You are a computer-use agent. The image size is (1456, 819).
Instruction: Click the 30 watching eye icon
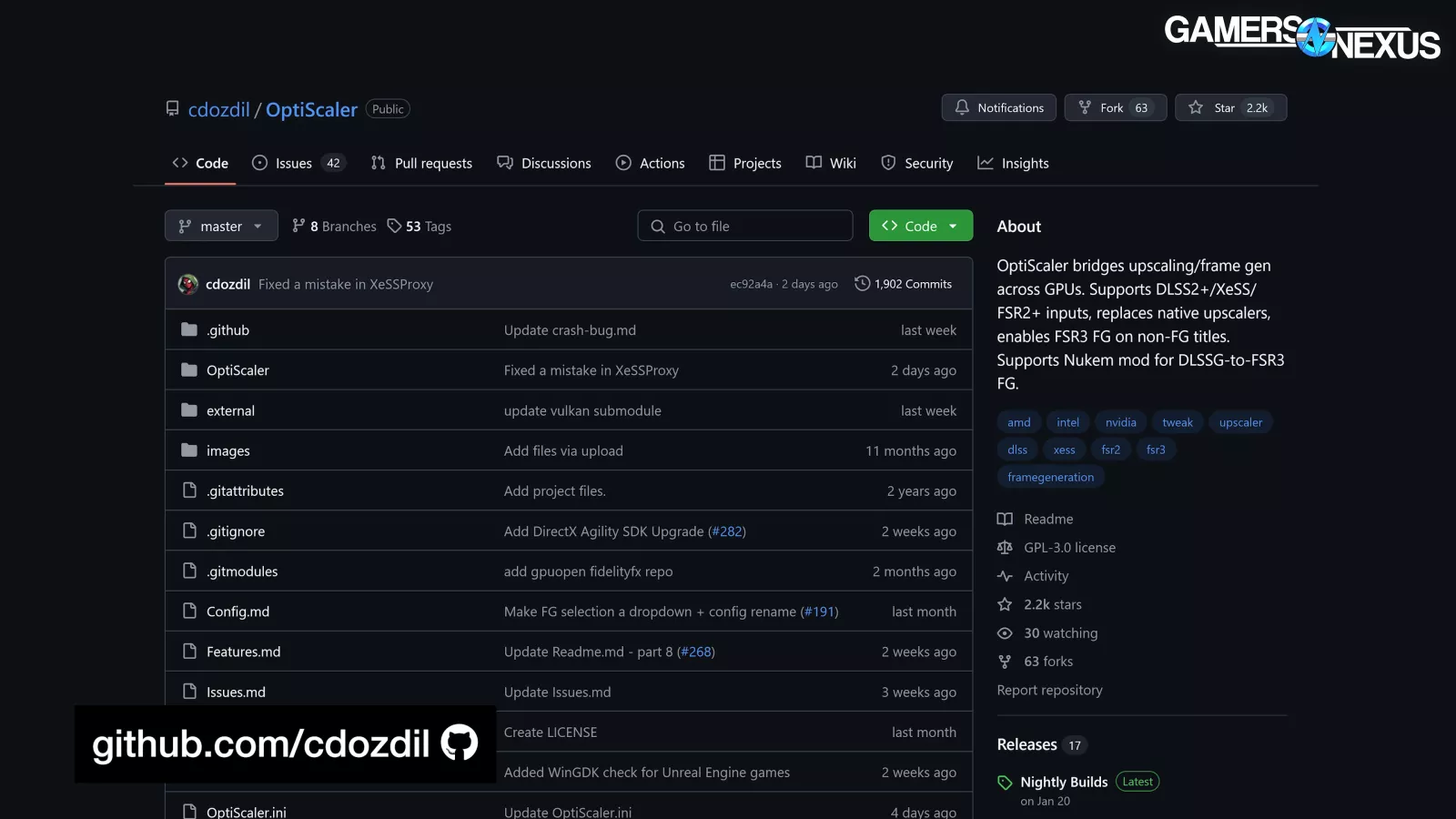(x=1005, y=632)
